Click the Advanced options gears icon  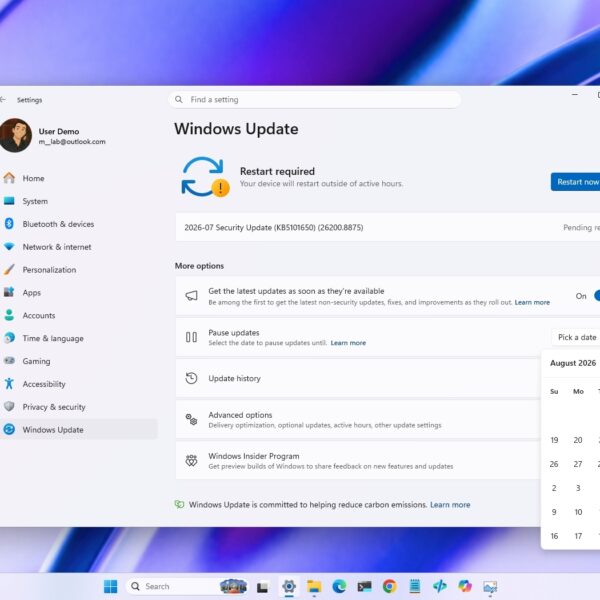(191, 420)
